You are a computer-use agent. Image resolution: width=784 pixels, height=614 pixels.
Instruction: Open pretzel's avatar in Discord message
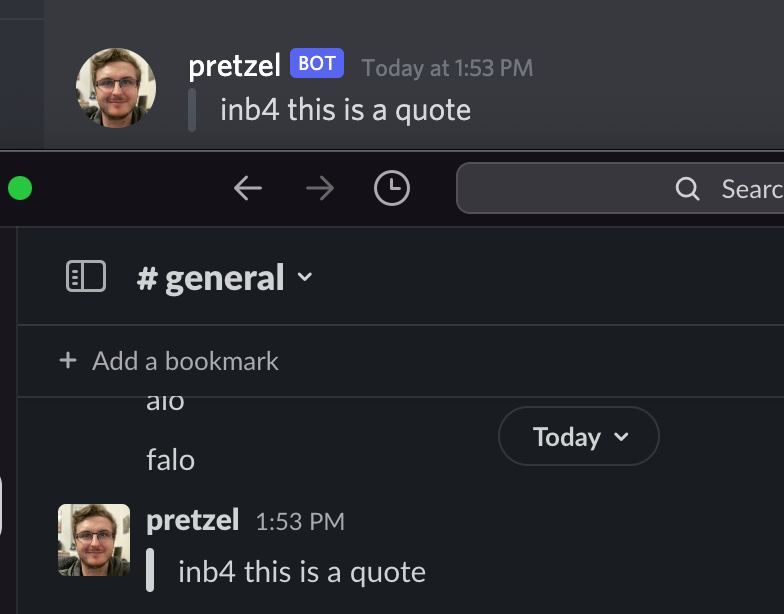pyautogui.click(x=116, y=88)
